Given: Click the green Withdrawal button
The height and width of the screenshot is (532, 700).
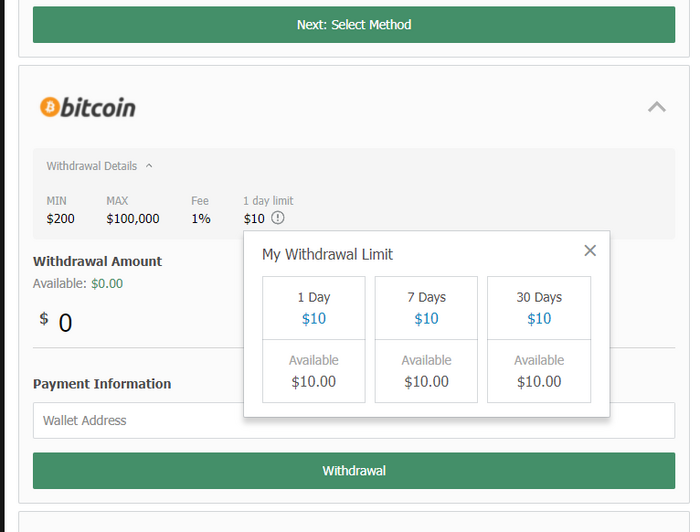Looking at the screenshot, I should [x=354, y=470].
